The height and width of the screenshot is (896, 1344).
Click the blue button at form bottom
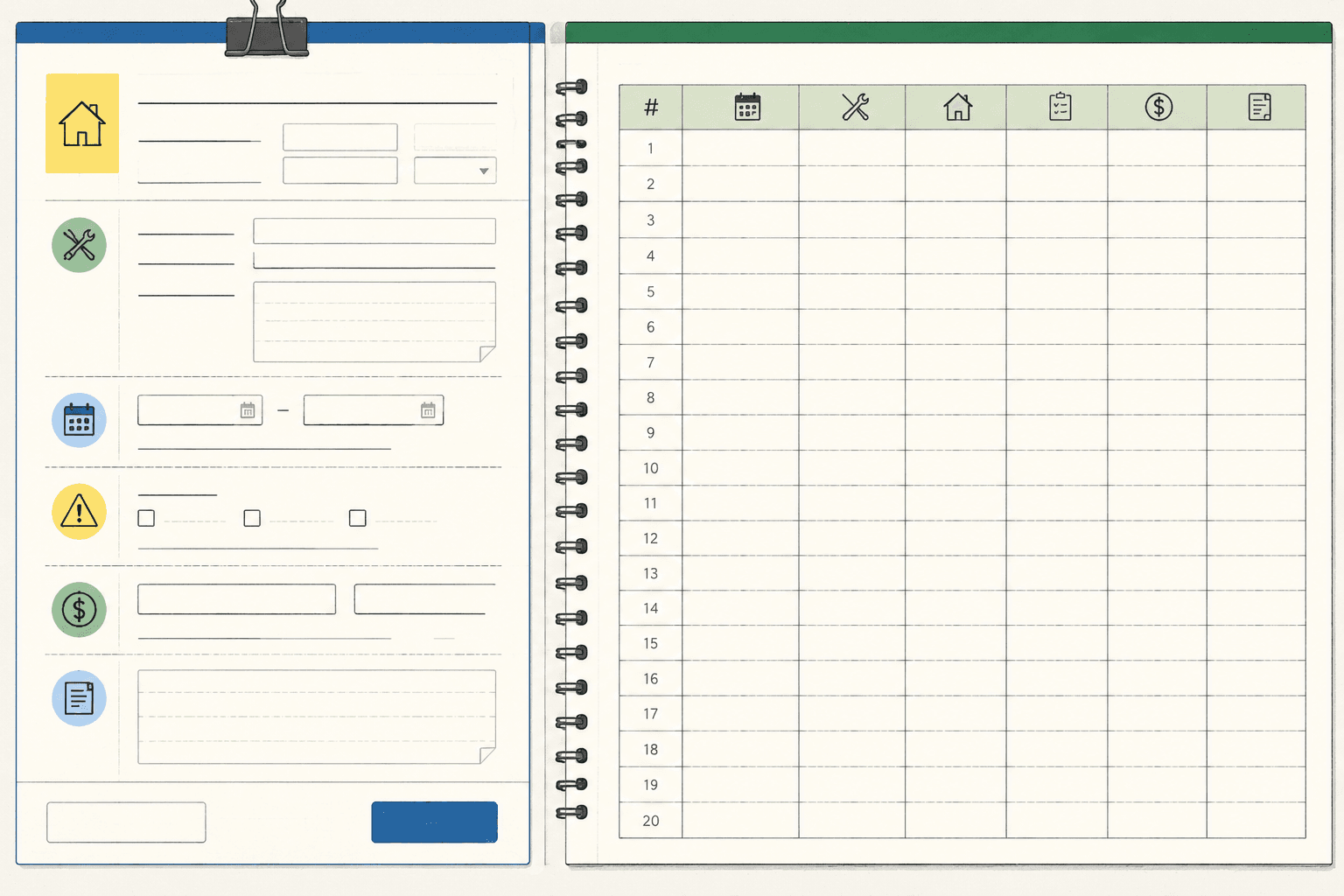tap(434, 822)
